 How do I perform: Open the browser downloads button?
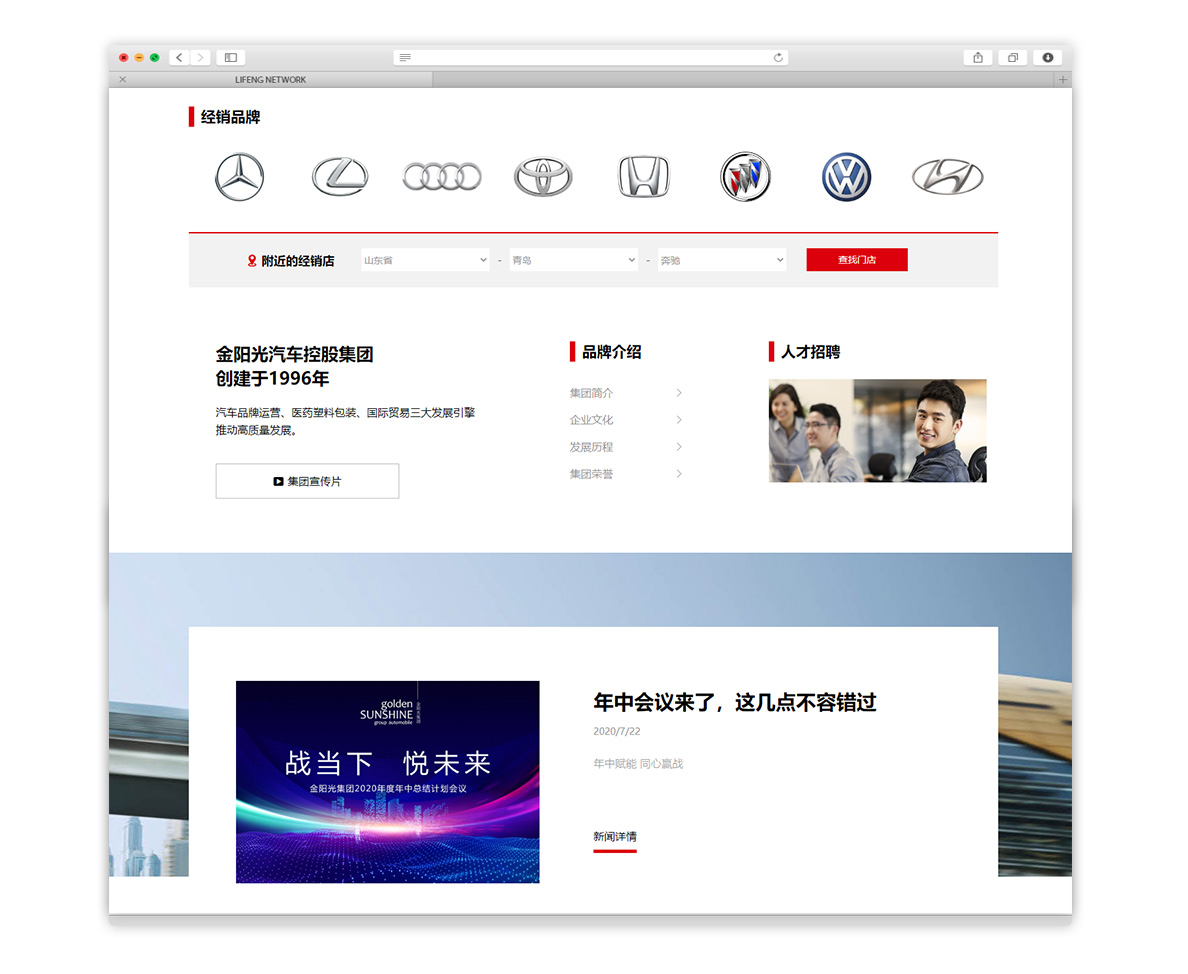[1048, 58]
